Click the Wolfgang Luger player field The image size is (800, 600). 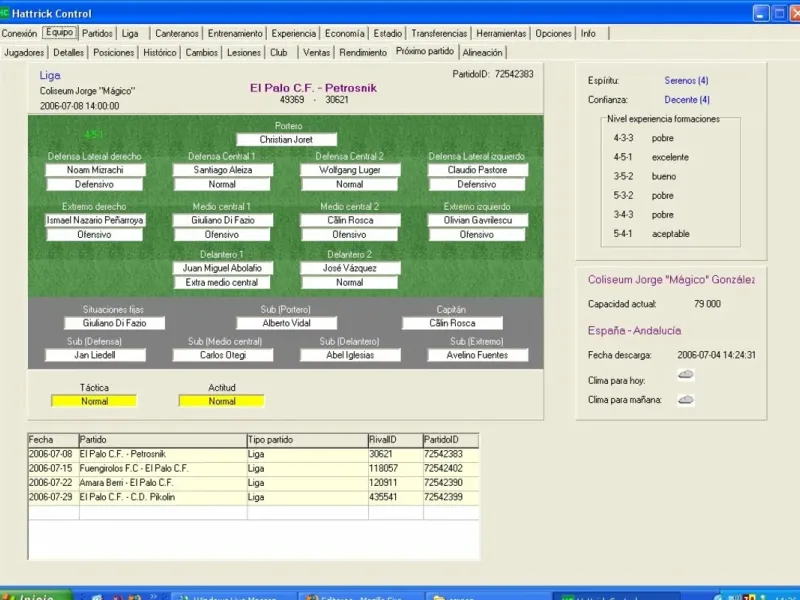point(350,170)
